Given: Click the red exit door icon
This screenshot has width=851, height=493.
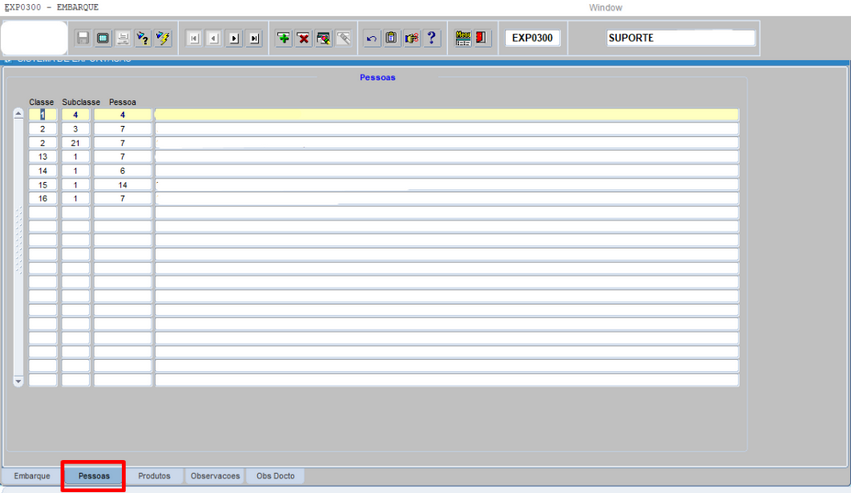Looking at the screenshot, I should pyautogui.click(x=482, y=38).
